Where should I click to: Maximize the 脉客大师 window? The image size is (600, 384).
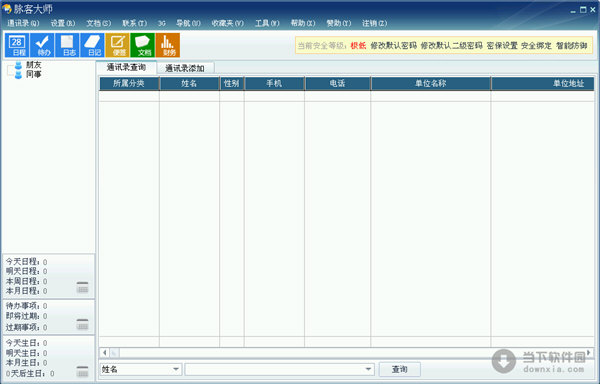583,10
